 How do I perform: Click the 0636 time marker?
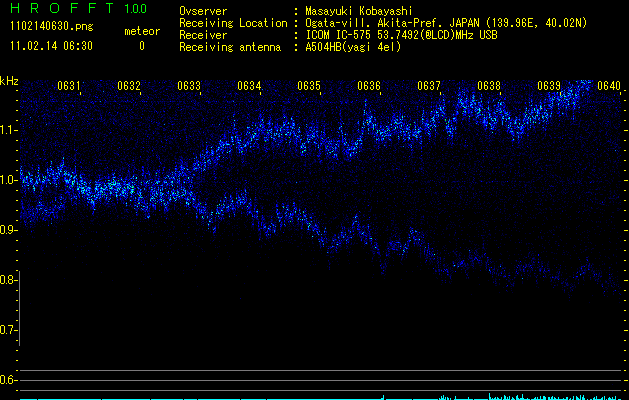point(369,86)
